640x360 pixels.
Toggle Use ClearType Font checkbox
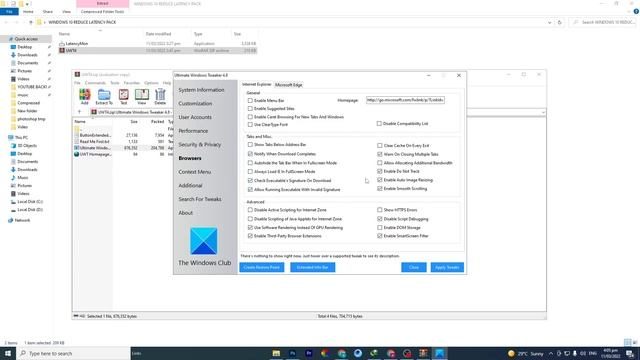(250, 124)
